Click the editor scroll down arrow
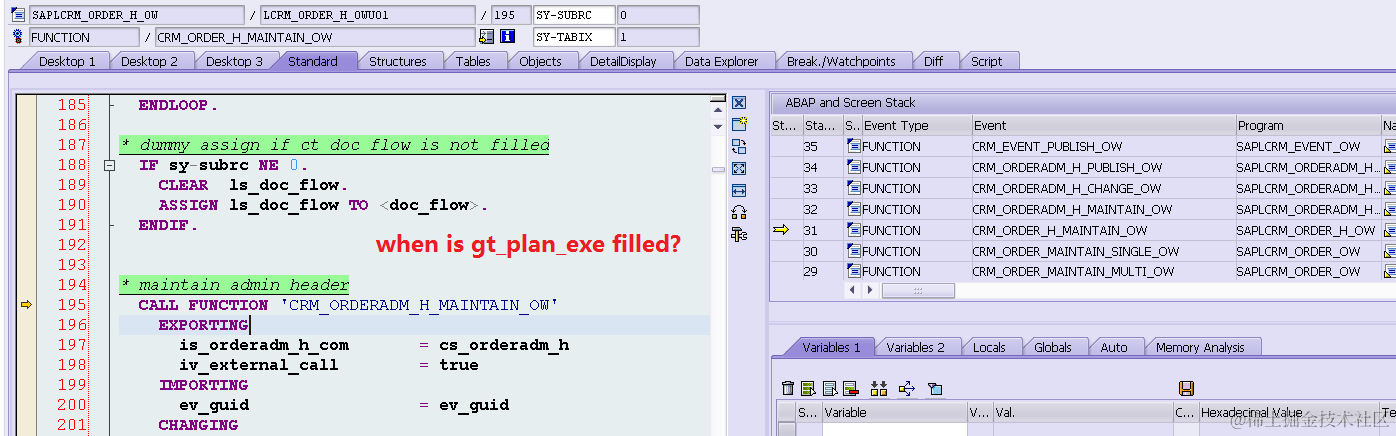This screenshot has width=1396, height=436. [x=717, y=126]
